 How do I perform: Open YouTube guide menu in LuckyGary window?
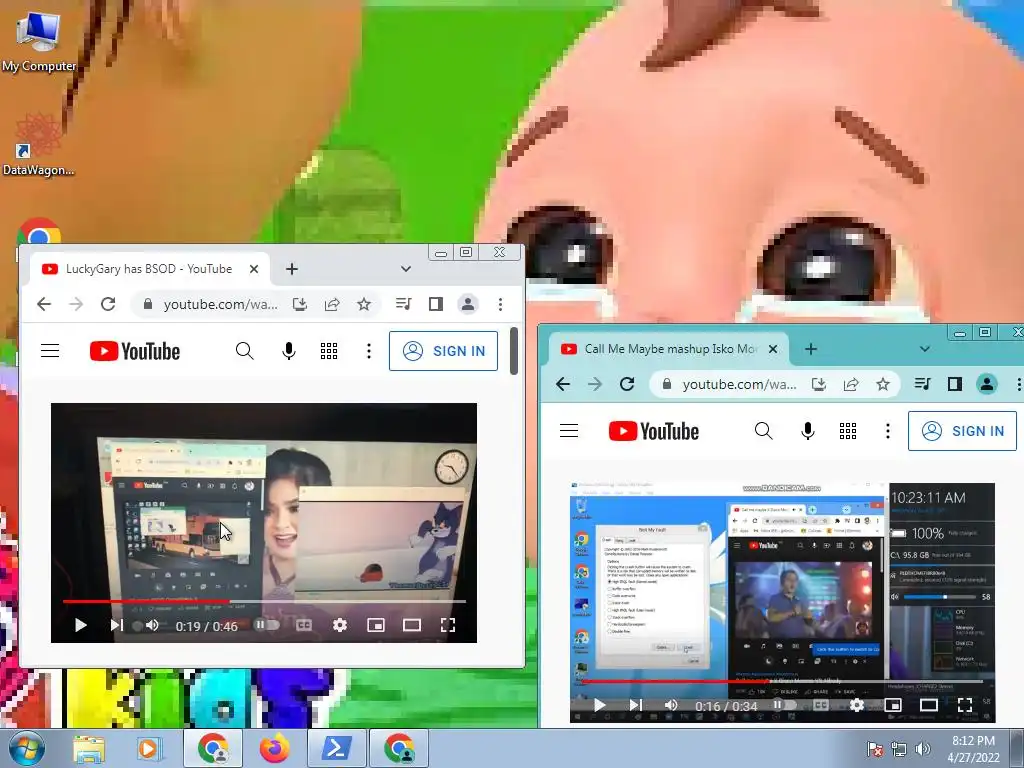pyautogui.click(x=50, y=351)
